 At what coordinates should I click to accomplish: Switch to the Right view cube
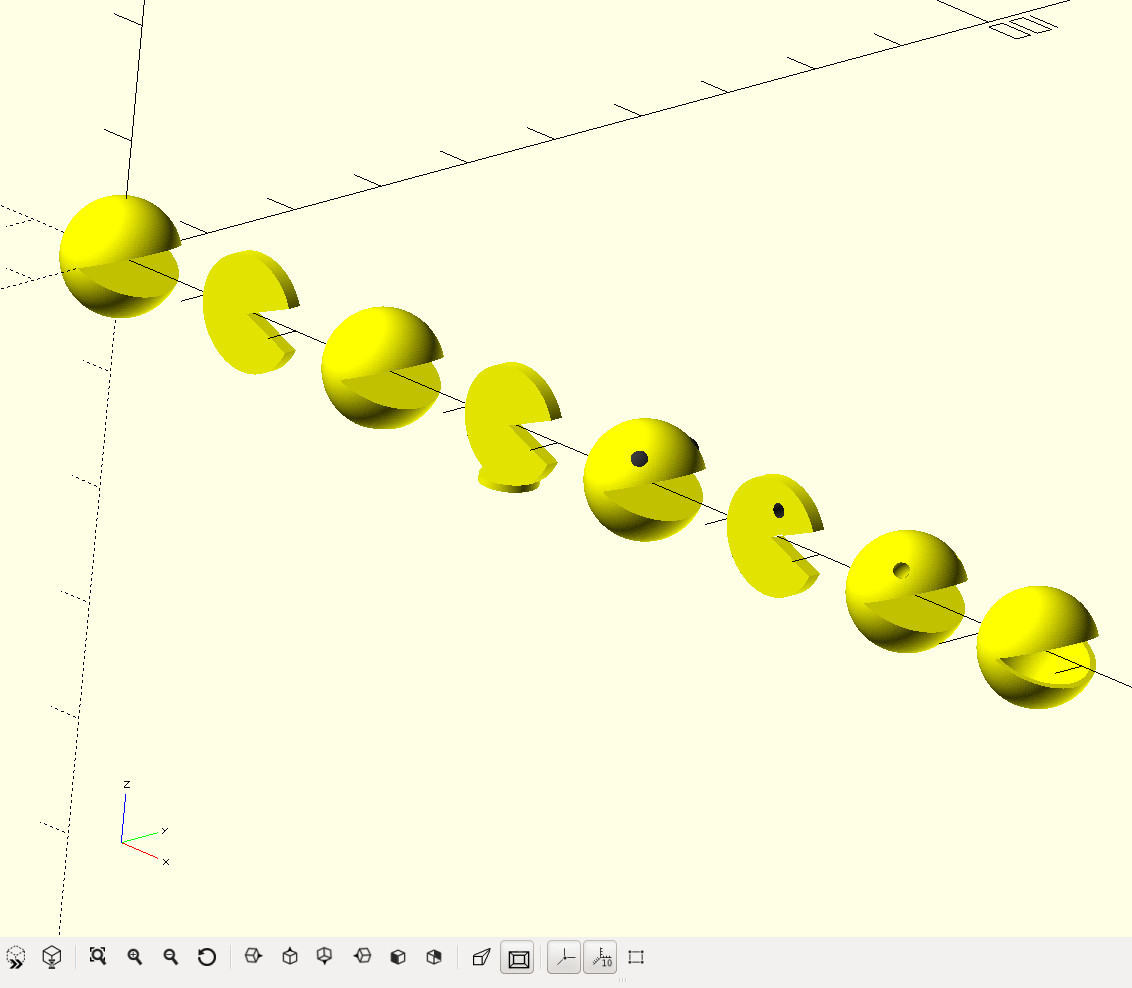point(253,956)
